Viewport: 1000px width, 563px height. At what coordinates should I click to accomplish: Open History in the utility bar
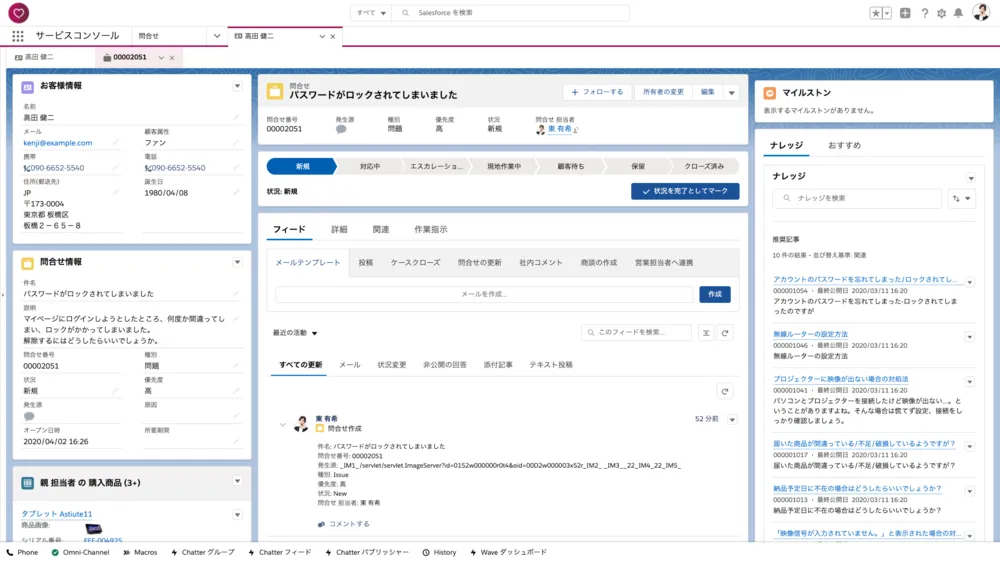(x=439, y=552)
